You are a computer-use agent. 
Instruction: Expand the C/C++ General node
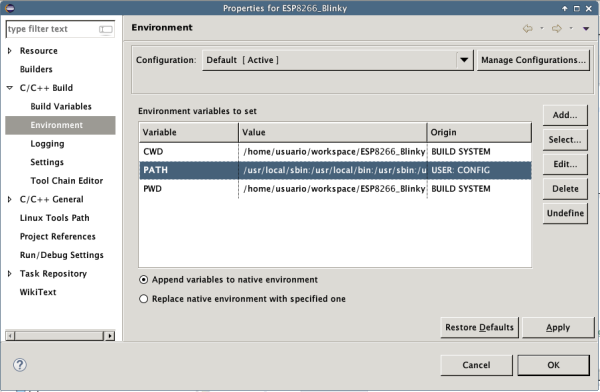tap(10, 199)
